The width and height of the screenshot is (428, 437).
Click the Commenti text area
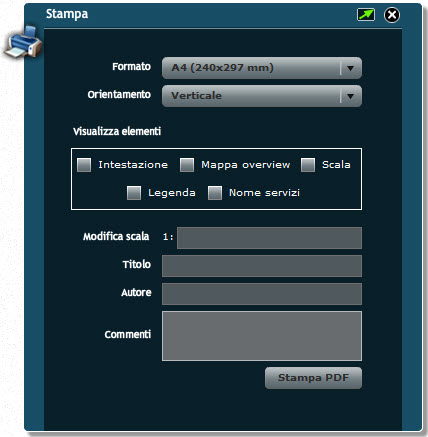262,336
